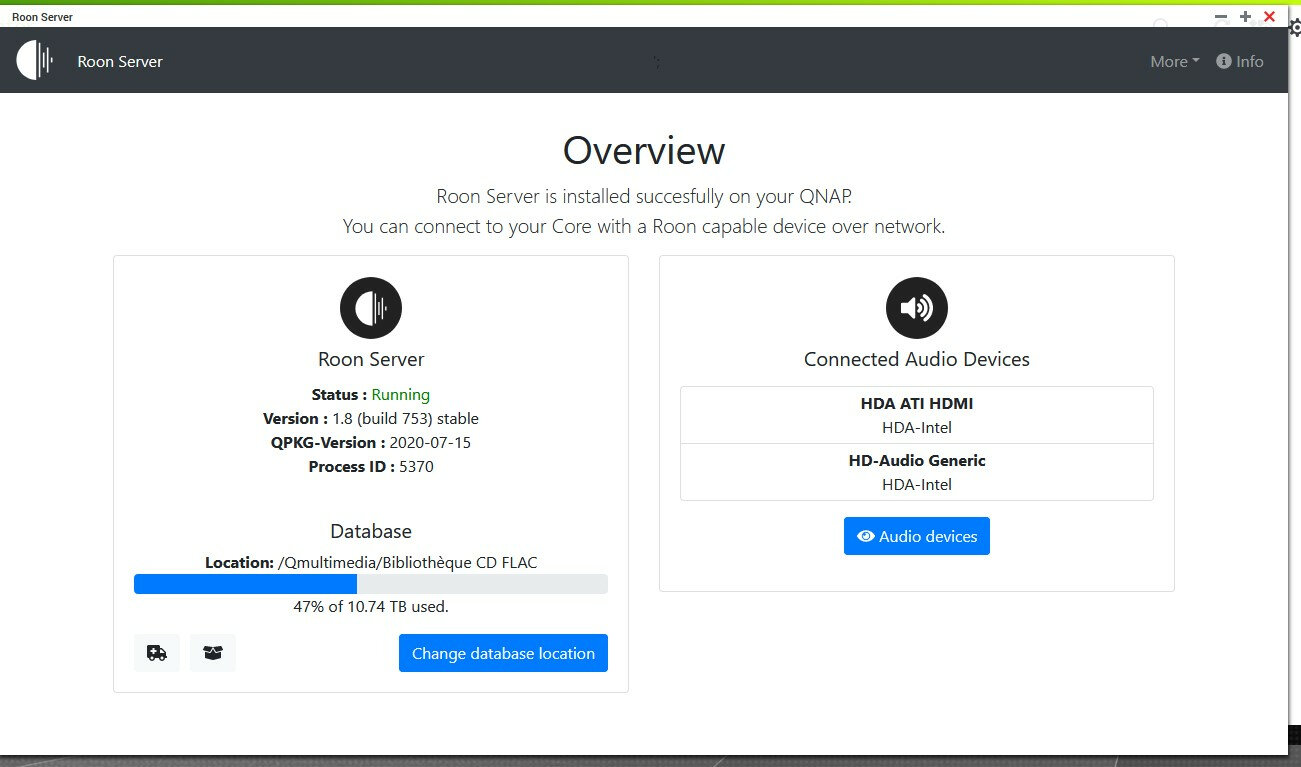Click the database location path /Qmultimedia/Bibliothèque CD FLAC
1301x767 pixels.
(x=407, y=562)
